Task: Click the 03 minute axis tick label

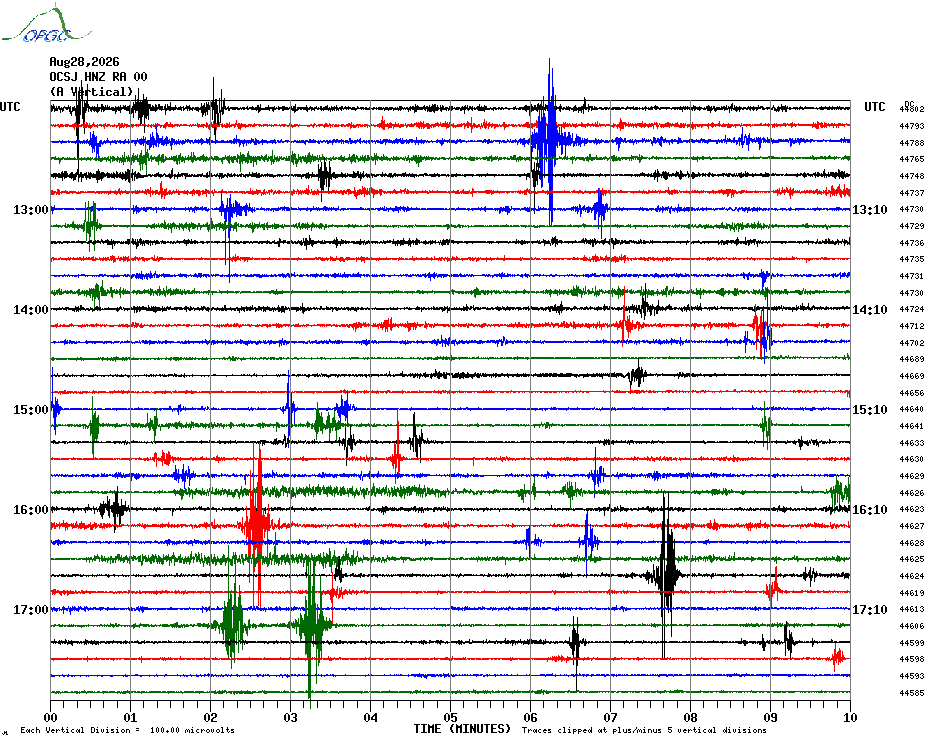Action: [x=291, y=717]
